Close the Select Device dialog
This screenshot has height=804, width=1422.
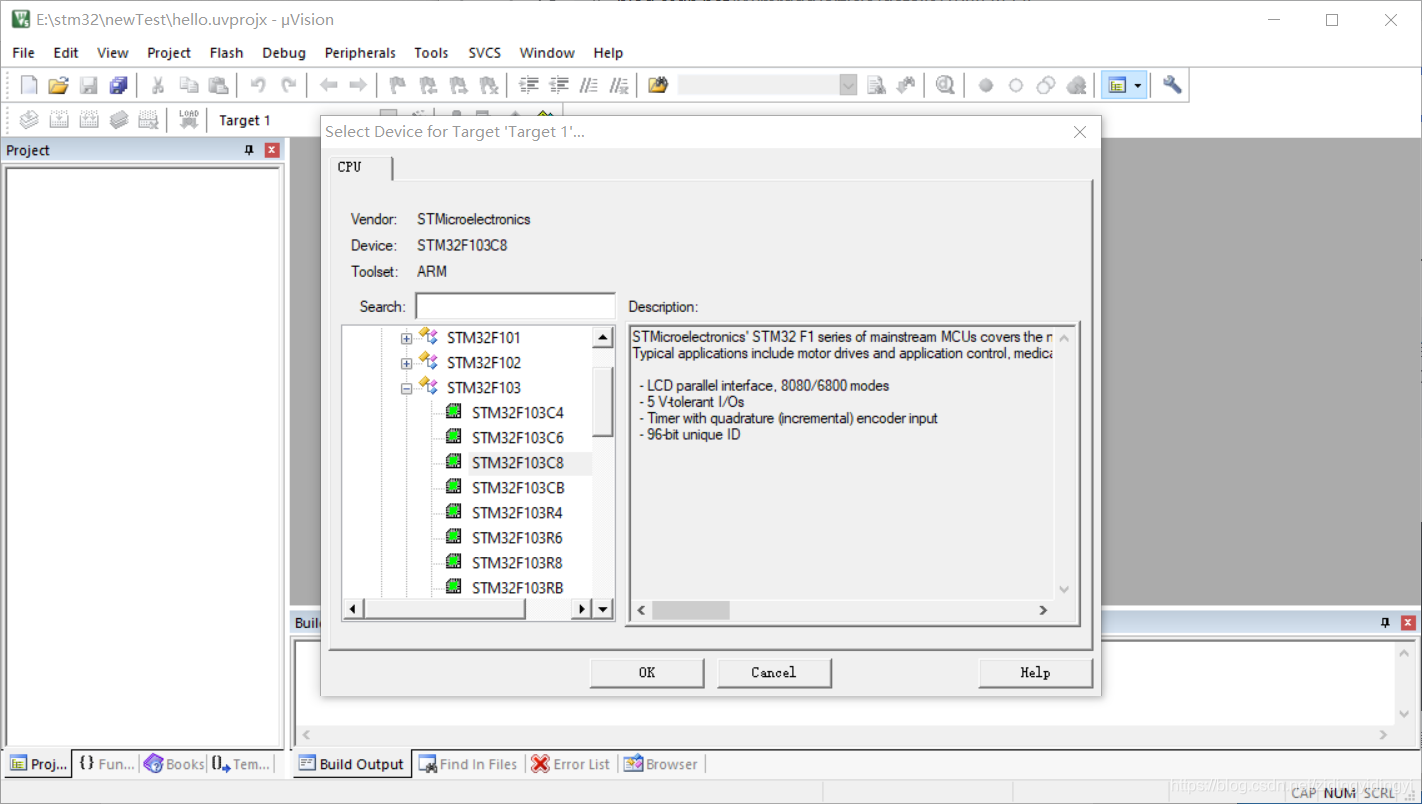1080,132
